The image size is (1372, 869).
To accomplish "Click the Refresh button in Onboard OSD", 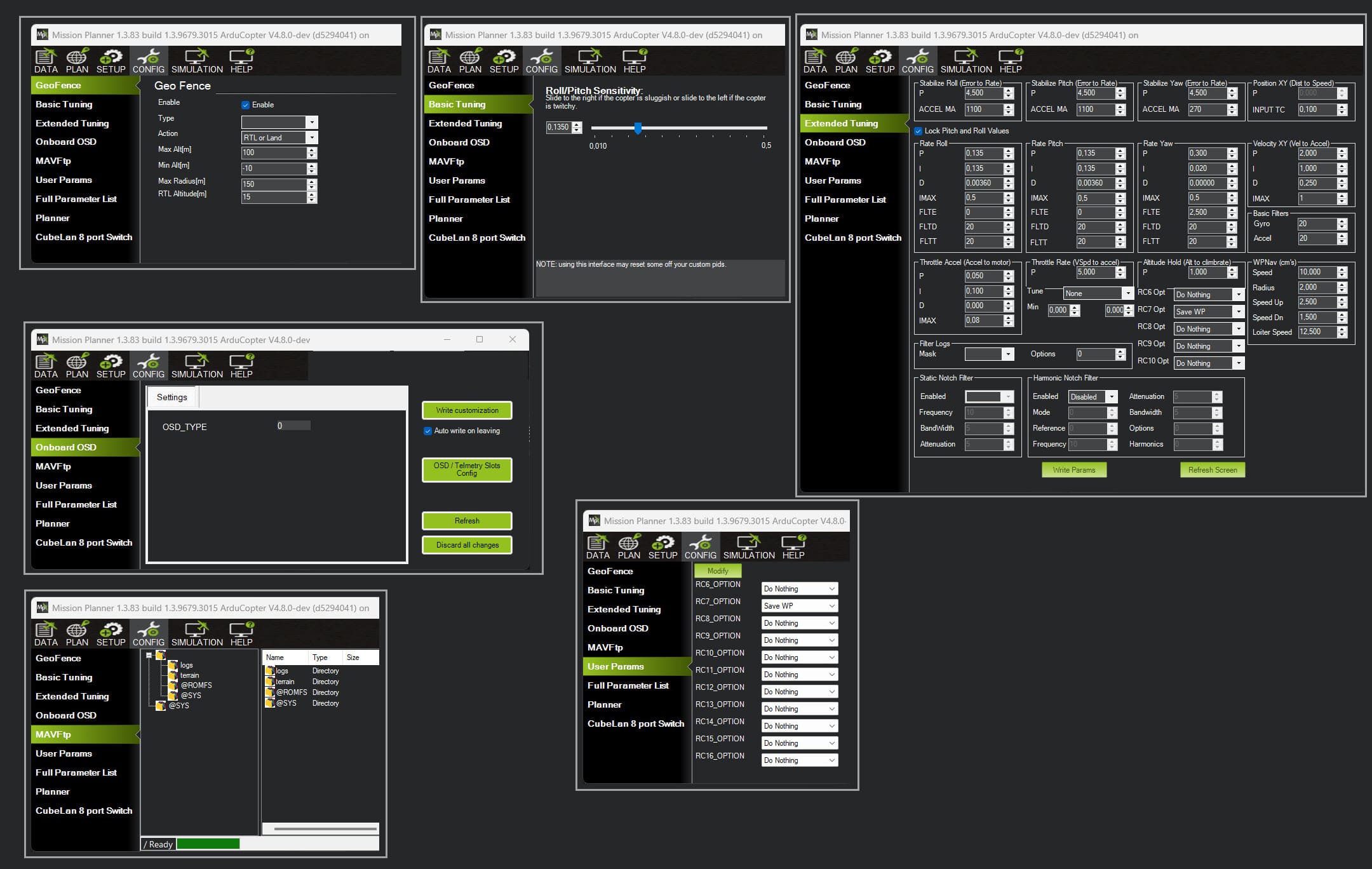I will 467,521.
